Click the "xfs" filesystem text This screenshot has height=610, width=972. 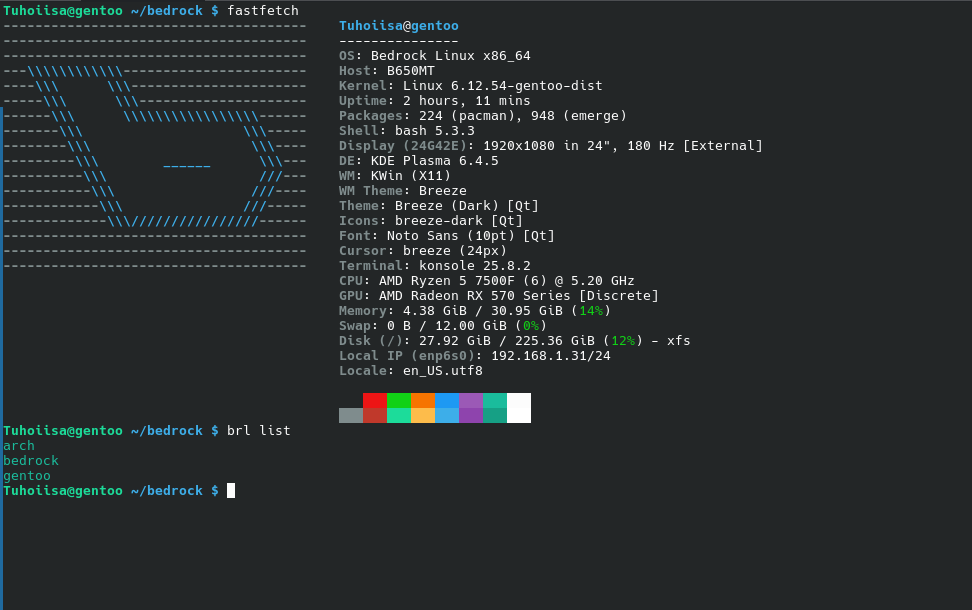(679, 340)
